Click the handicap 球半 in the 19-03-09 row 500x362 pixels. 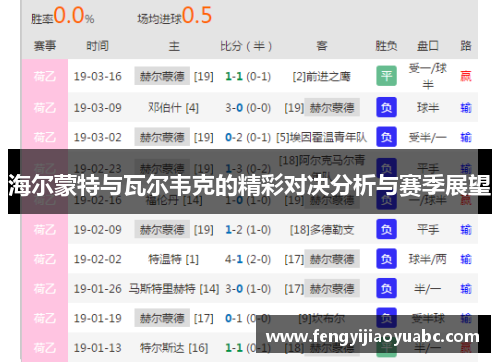point(428,108)
